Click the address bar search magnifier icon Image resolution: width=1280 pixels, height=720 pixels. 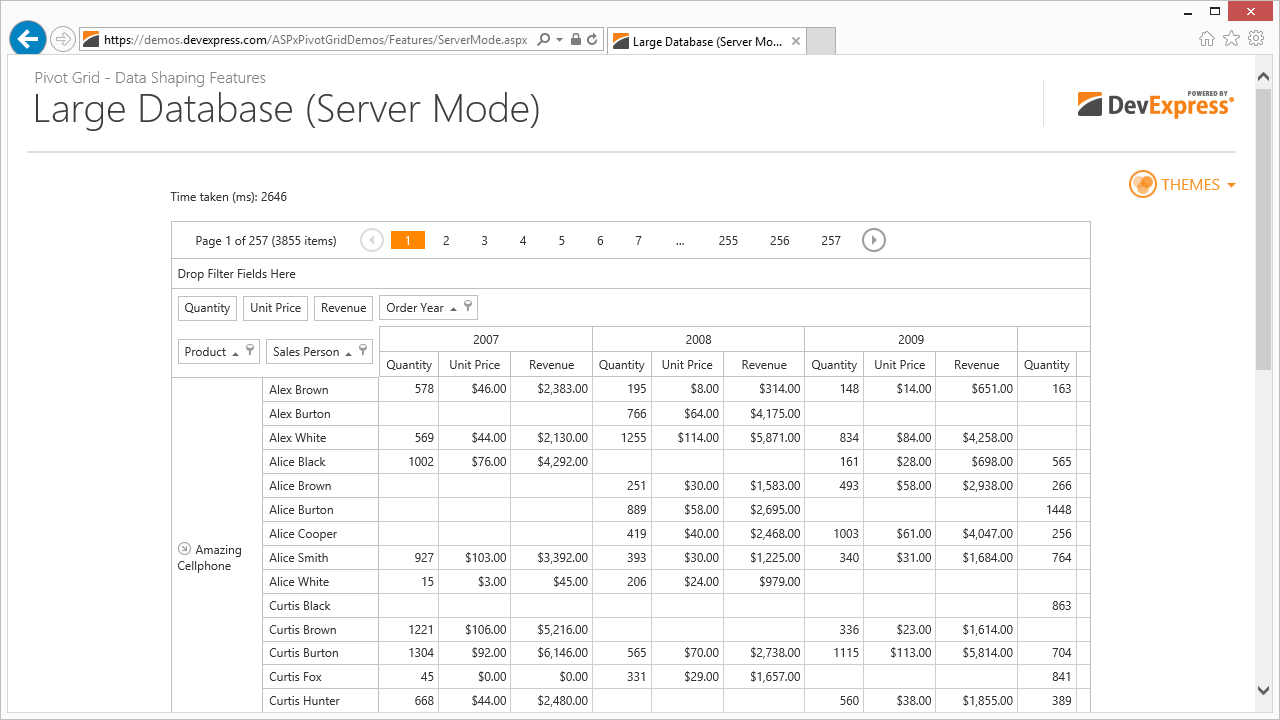(x=543, y=40)
